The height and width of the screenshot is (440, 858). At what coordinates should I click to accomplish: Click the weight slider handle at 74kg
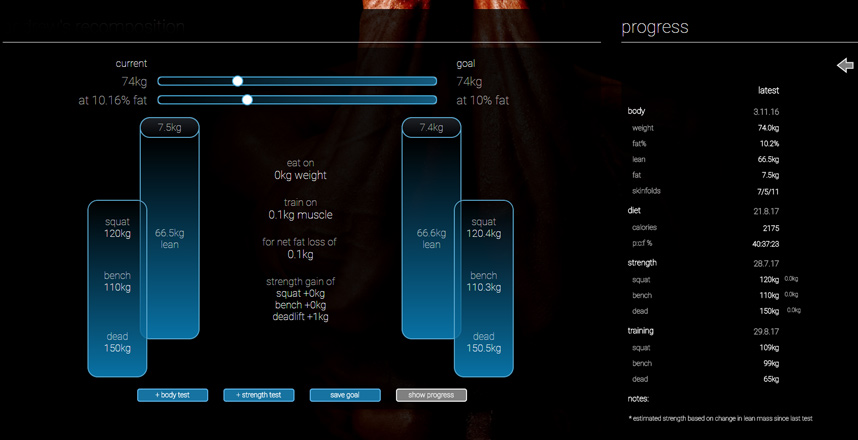238,81
